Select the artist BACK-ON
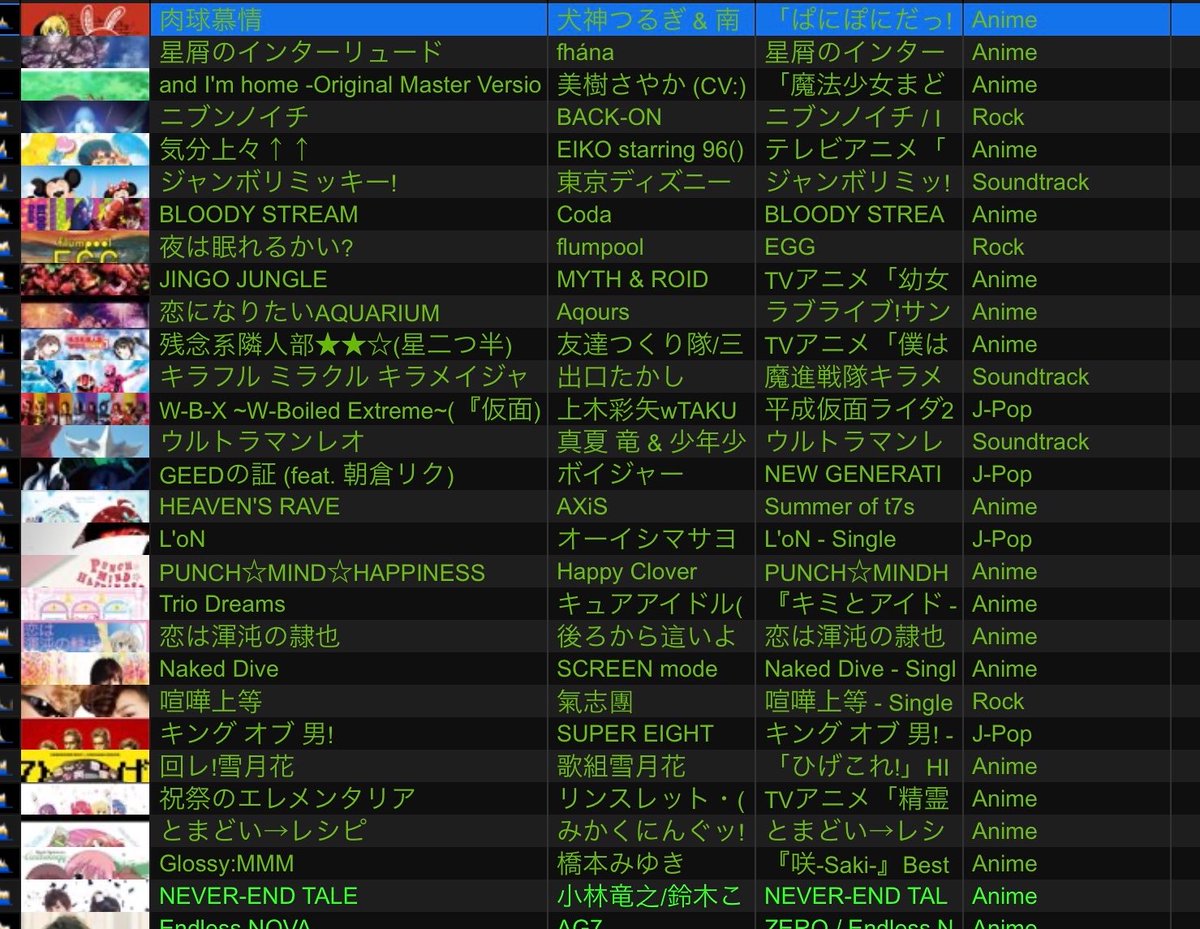This screenshot has height=929, width=1200. click(x=609, y=117)
